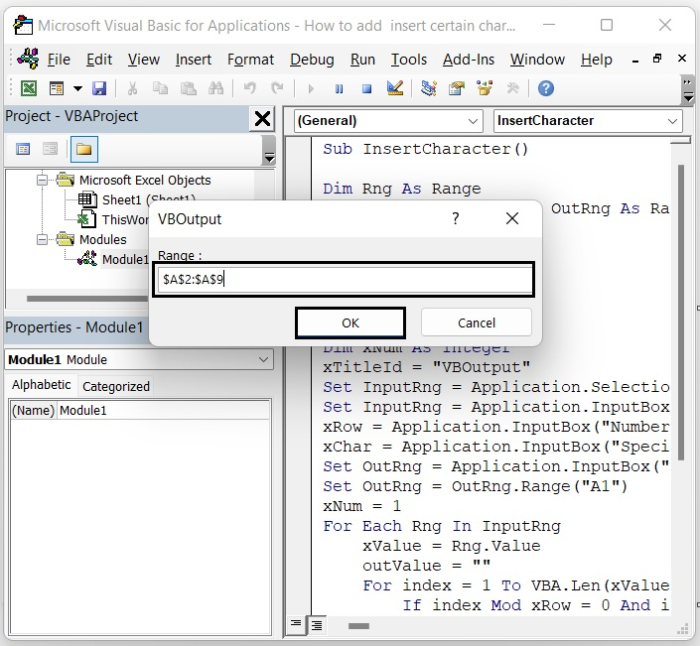Click Cancel in the VBOutput dialog

tap(476, 323)
